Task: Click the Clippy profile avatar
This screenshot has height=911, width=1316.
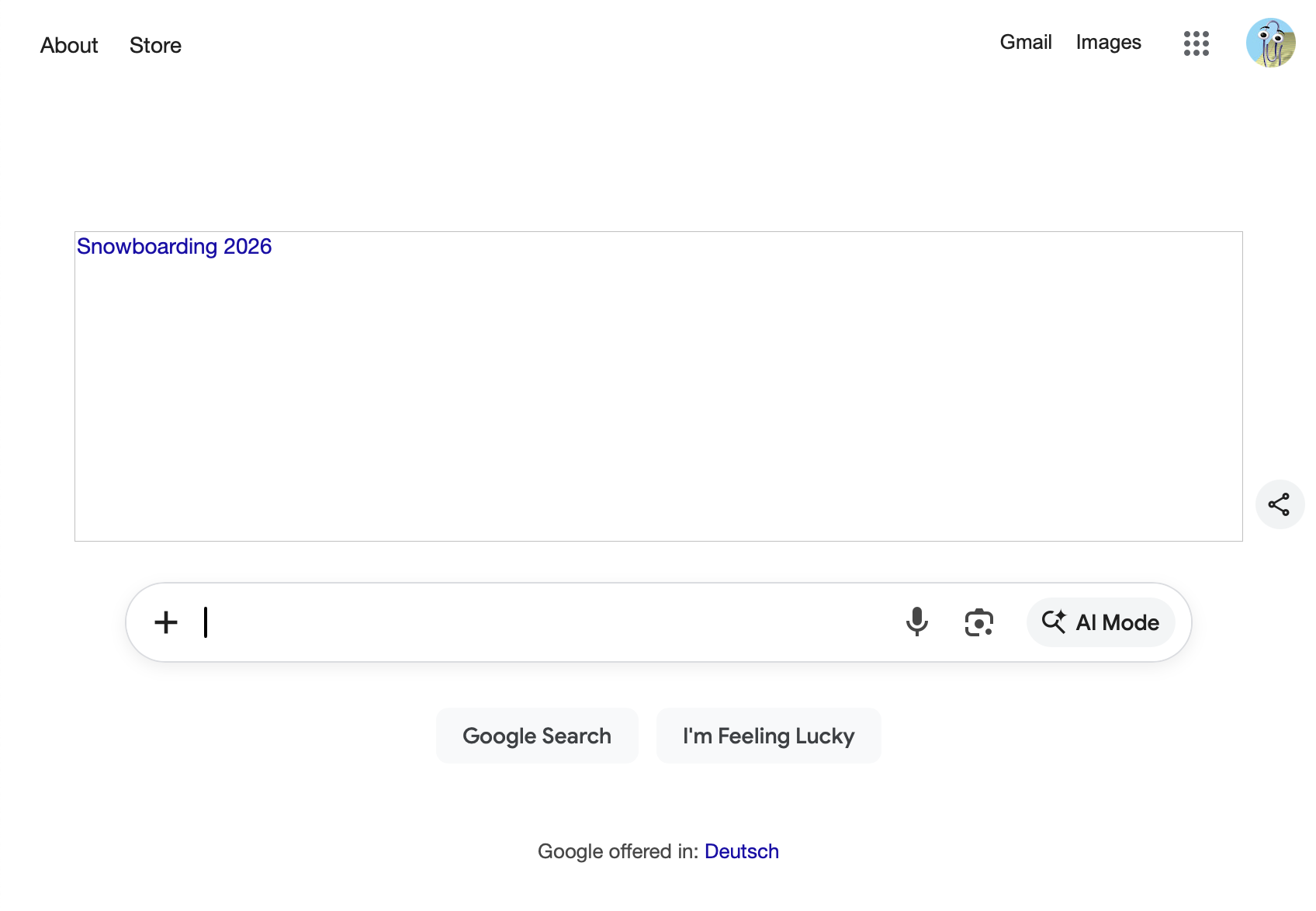Action: click(1270, 43)
